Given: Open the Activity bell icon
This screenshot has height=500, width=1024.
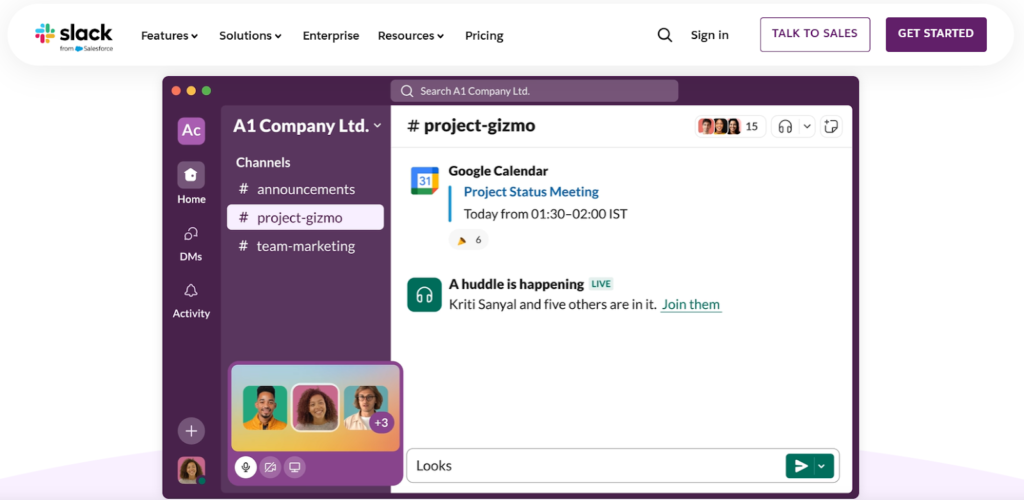Looking at the screenshot, I should click(191, 290).
